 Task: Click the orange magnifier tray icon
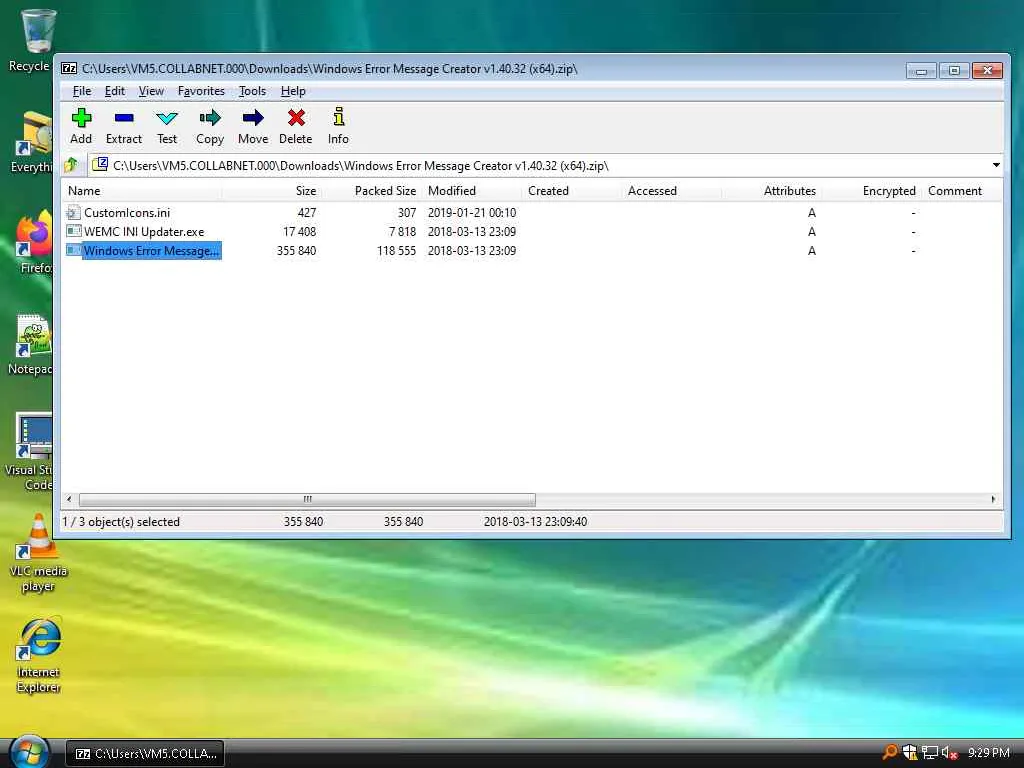(889, 752)
